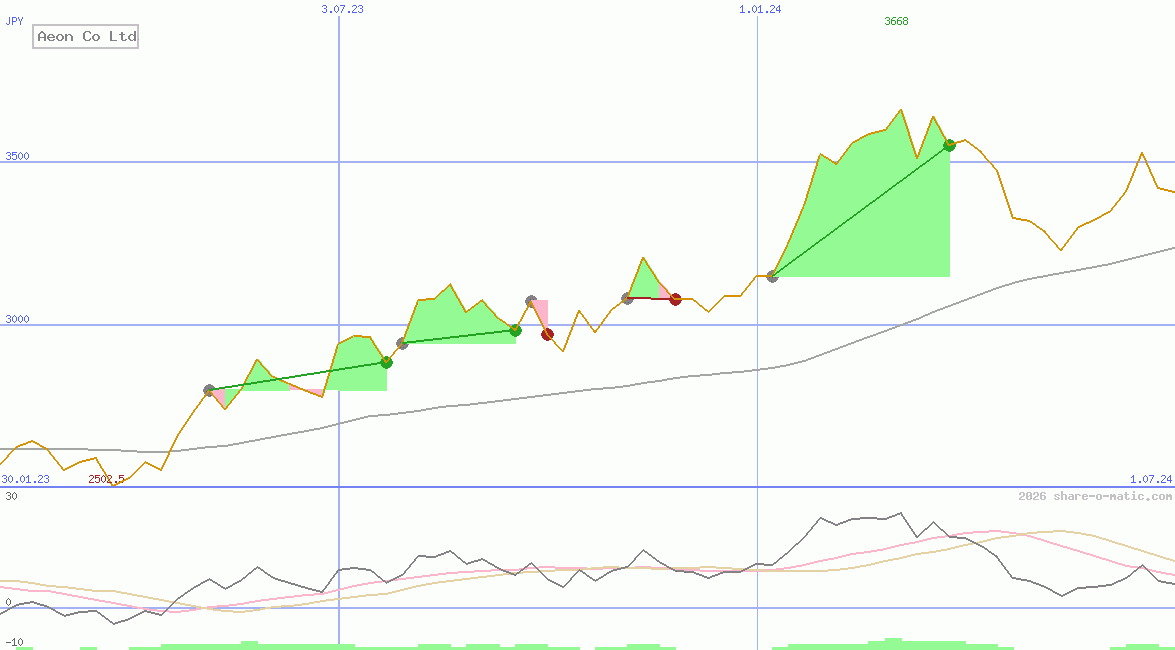Click the JPY currency label
The width and height of the screenshot is (1175, 650).
point(14,21)
